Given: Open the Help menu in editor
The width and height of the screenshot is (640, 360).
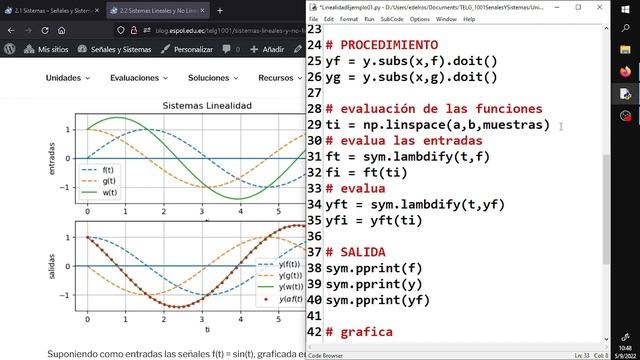Looking at the screenshot, I should click(469, 19).
